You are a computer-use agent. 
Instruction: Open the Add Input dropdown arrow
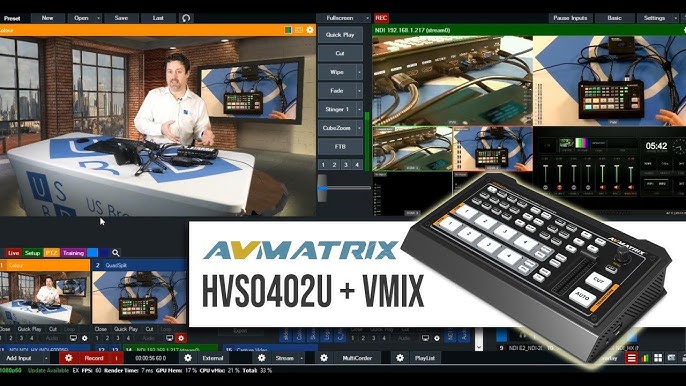(46, 358)
